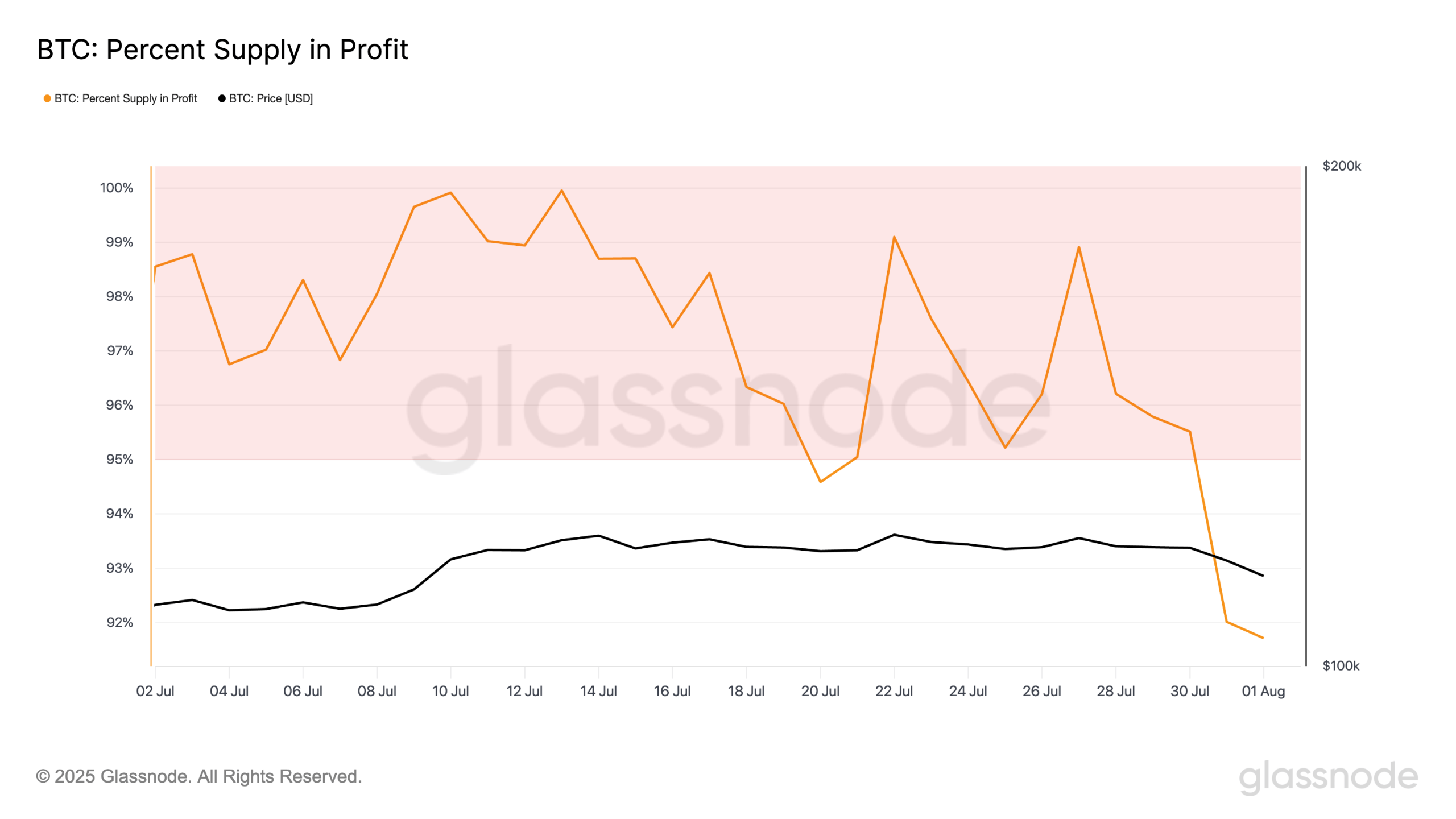Click the black legend dot

tap(222, 98)
